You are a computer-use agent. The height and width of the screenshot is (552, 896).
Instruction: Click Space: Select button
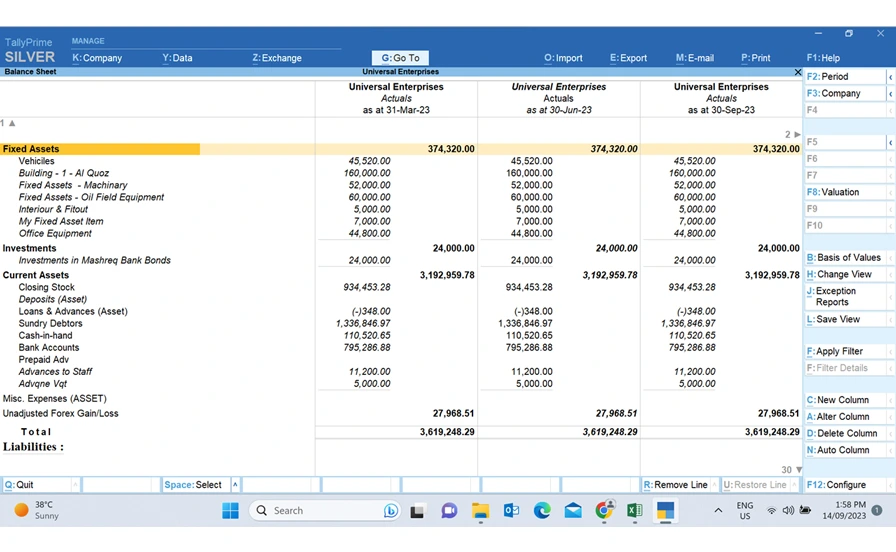point(196,485)
